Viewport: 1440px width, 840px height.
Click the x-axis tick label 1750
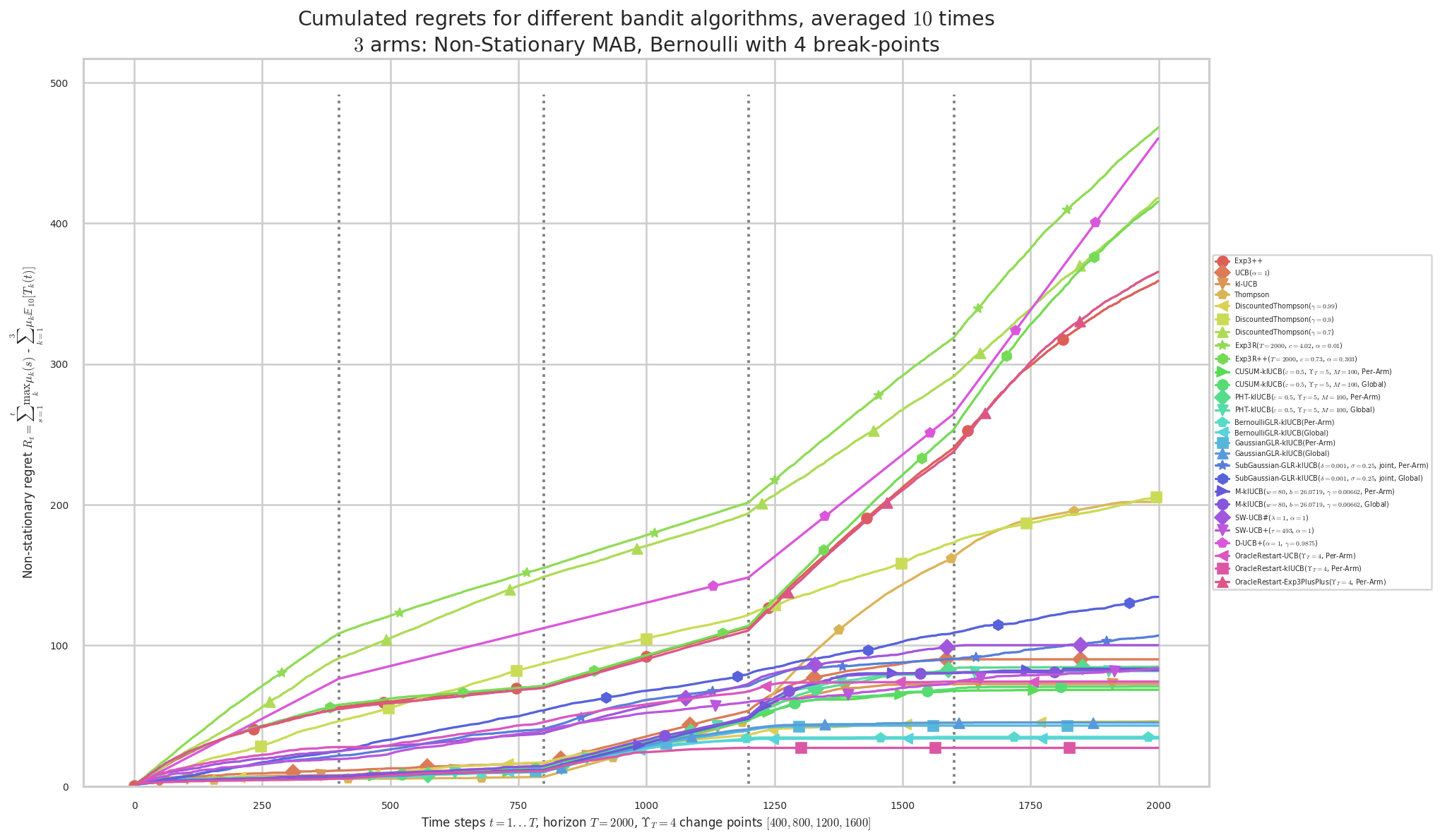(1030, 804)
